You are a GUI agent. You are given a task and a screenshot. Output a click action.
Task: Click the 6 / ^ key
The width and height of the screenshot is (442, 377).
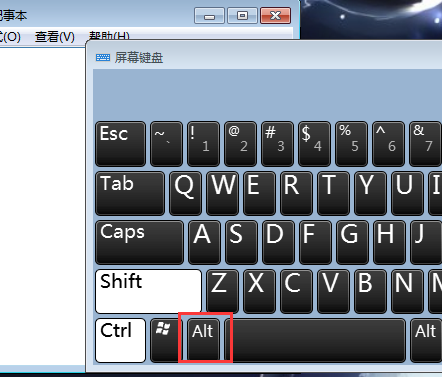(388, 144)
